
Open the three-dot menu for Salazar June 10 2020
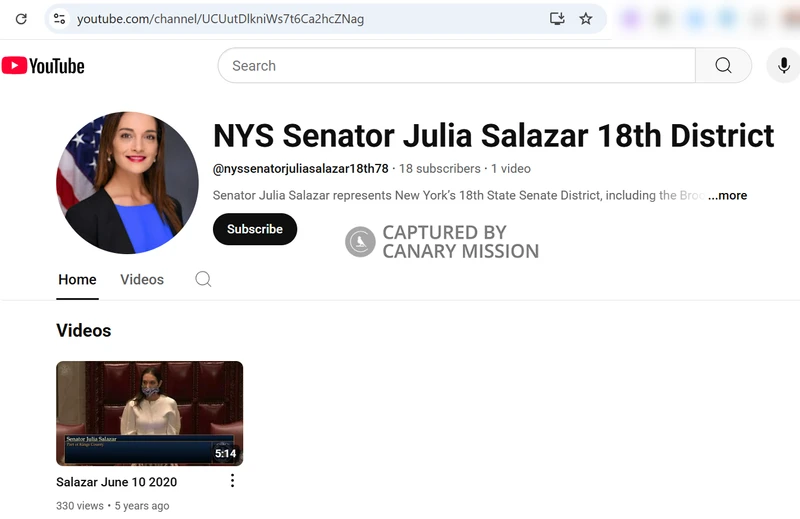[x=232, y=481]
